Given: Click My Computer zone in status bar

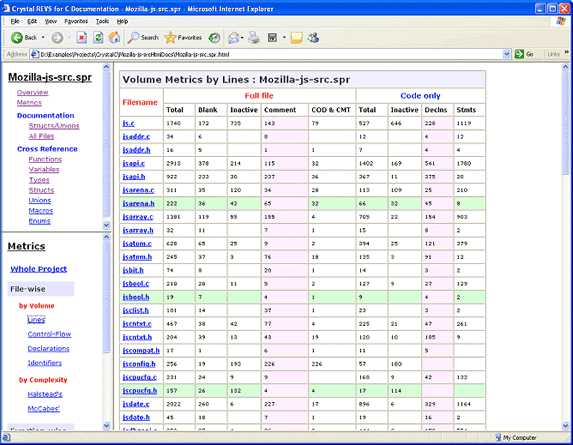Looking at the screenshot, I should tap(515, 437).
